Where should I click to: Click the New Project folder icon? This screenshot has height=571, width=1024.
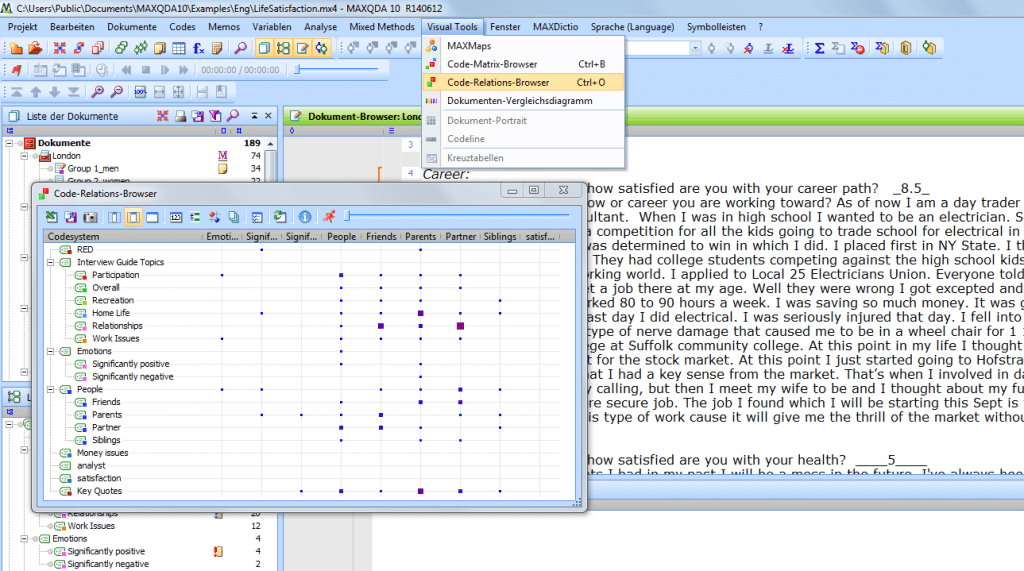(x=16, y=48)
